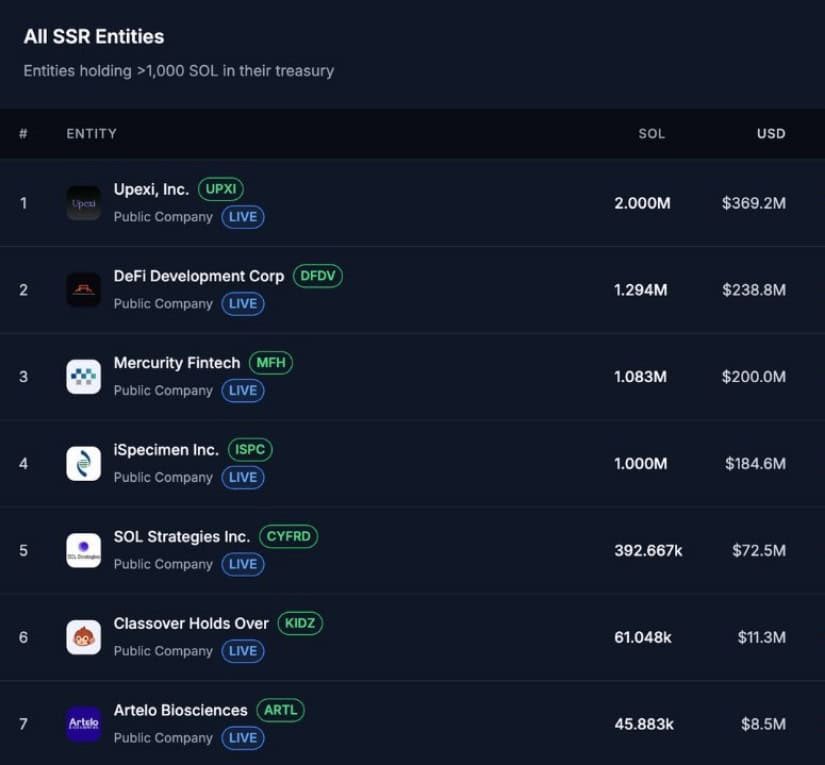Screen dimensions: 825x765
Task: Click the $72.5M USD value
Action: click(759, 550)
